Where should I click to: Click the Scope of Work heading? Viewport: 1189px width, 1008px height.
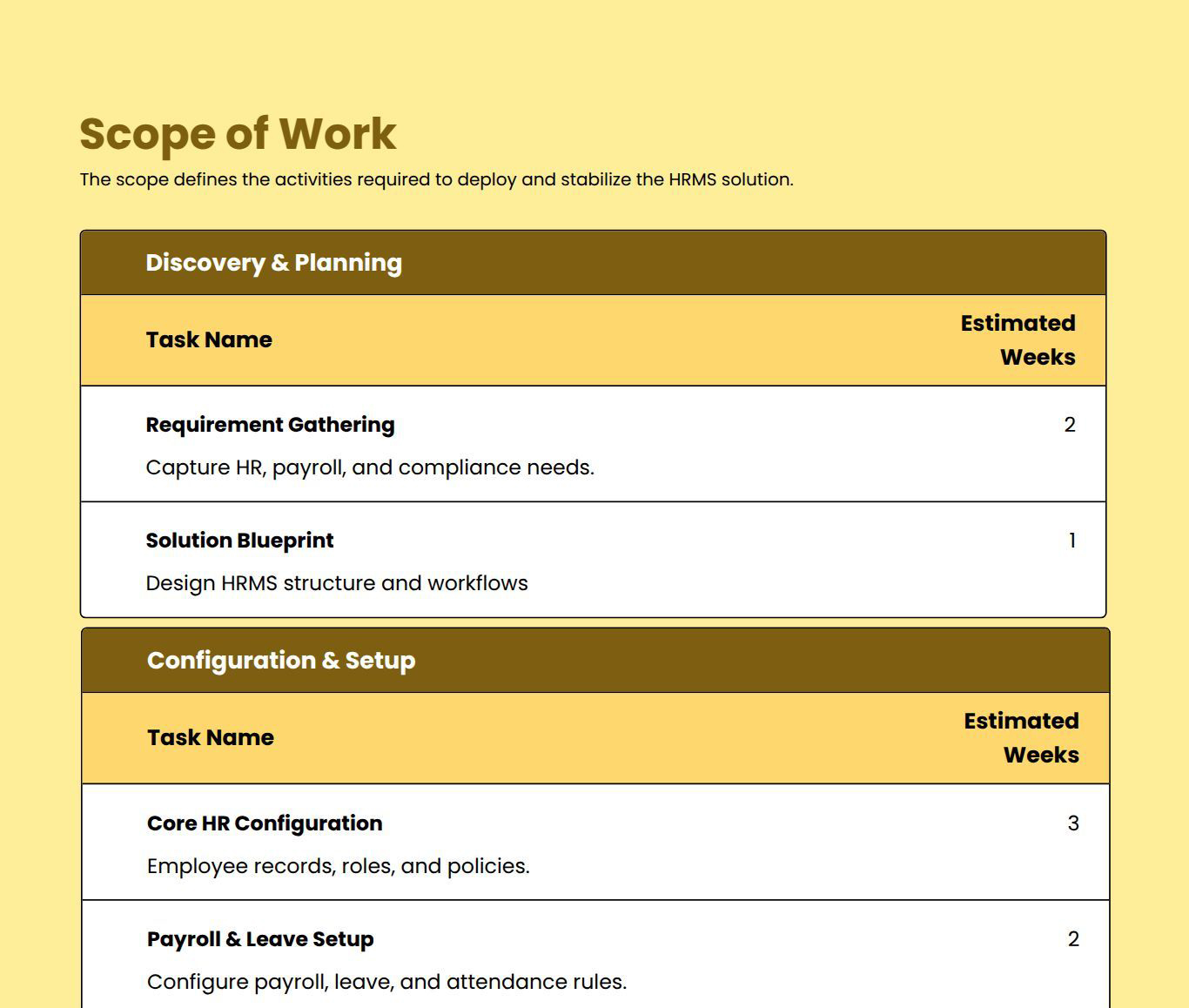[x=238, y=134]
